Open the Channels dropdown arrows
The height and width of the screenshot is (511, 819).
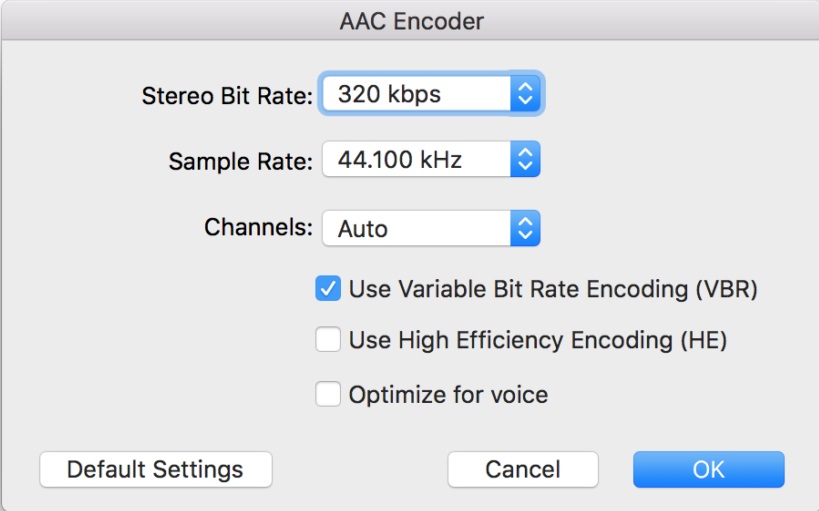tap(525, 228)
